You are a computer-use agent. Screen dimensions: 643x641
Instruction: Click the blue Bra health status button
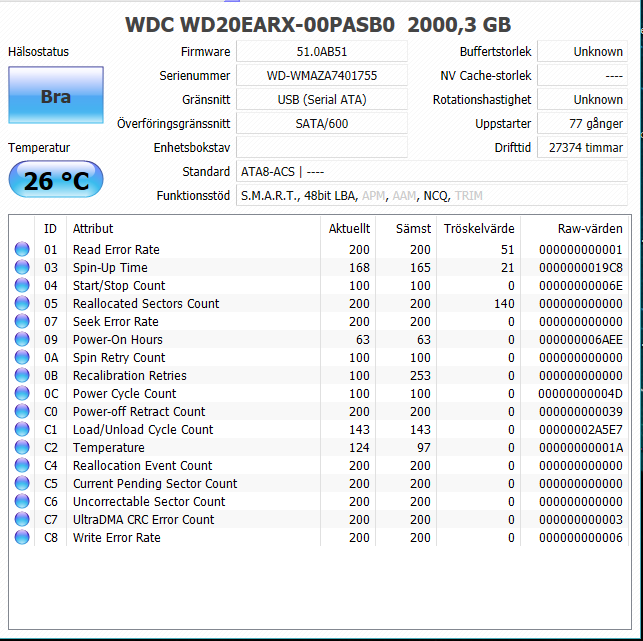point(56,97)
